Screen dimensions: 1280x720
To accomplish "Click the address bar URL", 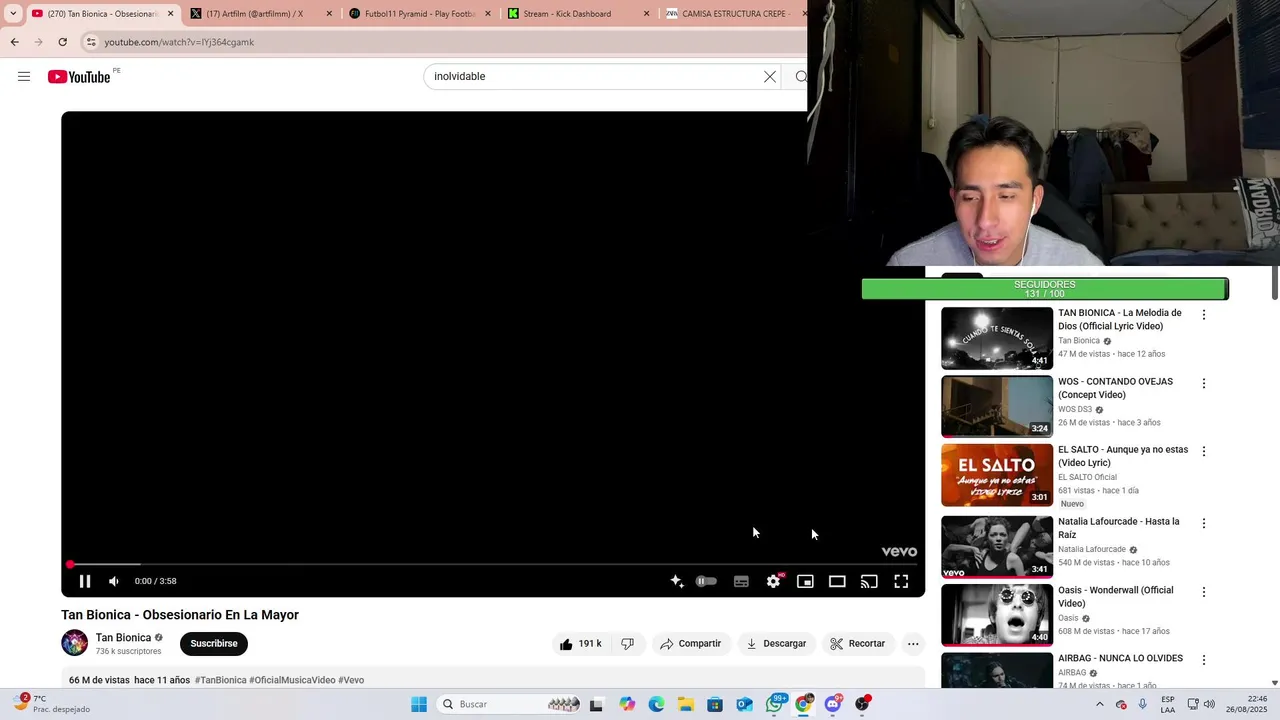I will [179, 42].
